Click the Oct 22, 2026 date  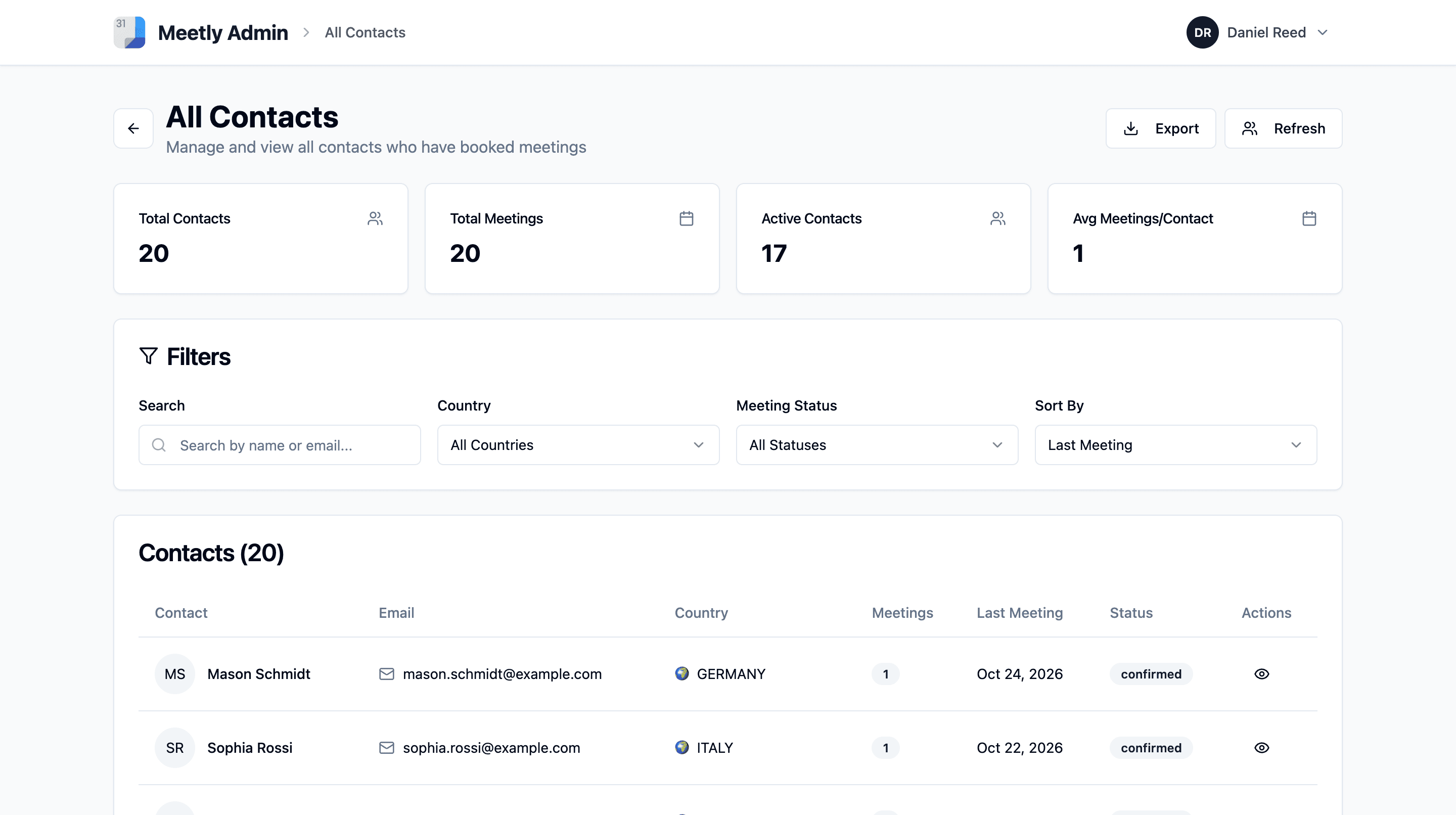pos(1020,748)
